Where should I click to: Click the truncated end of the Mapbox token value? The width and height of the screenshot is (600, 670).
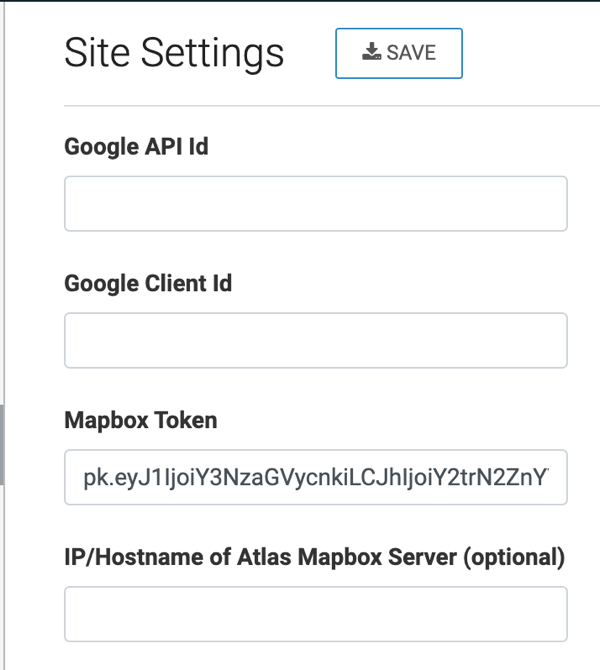click(542, 477)
